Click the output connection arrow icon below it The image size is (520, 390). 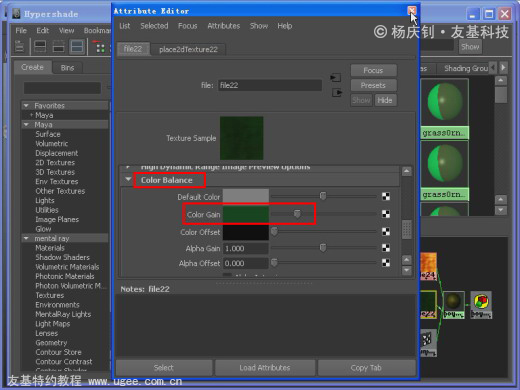point(337,92)
